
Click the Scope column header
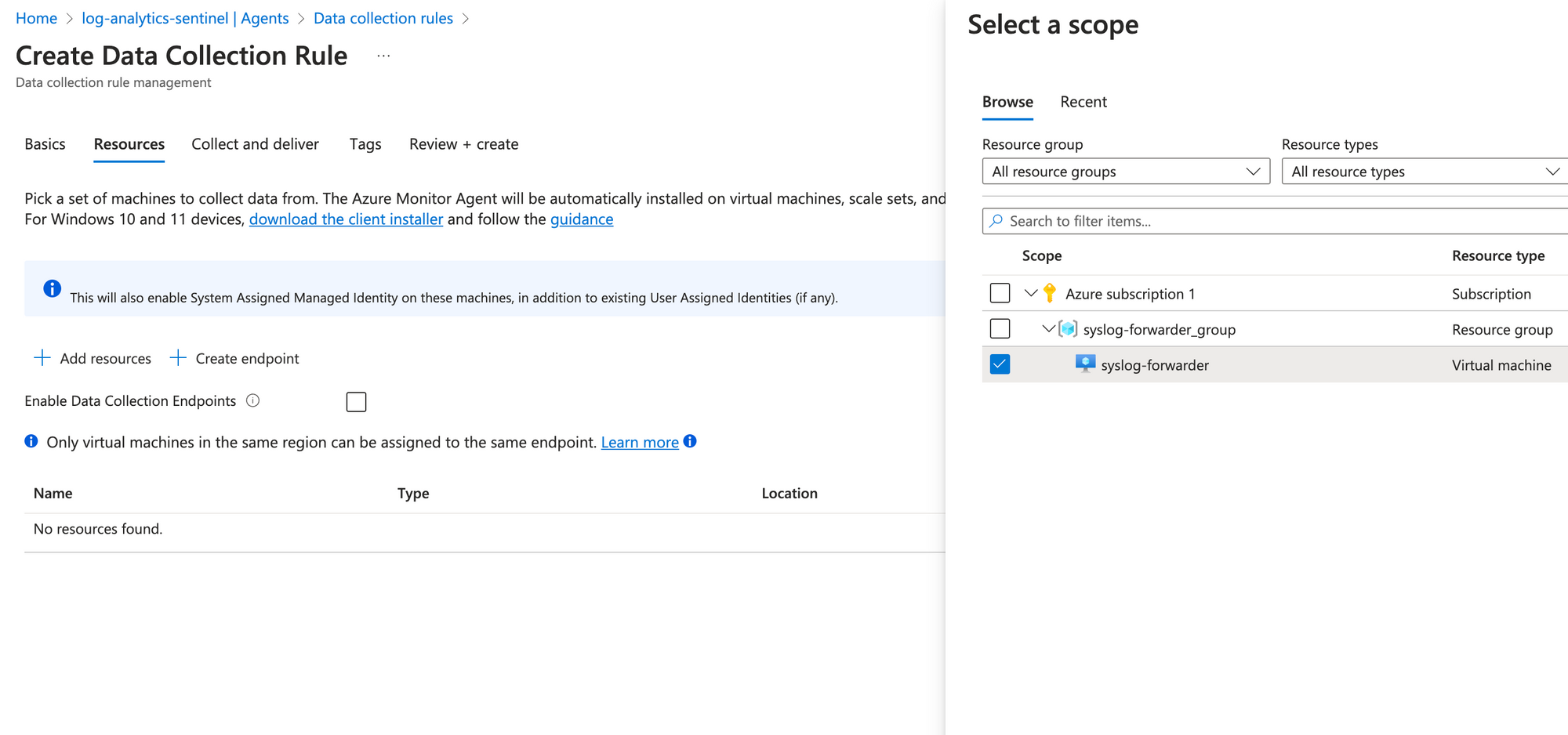1042,255
